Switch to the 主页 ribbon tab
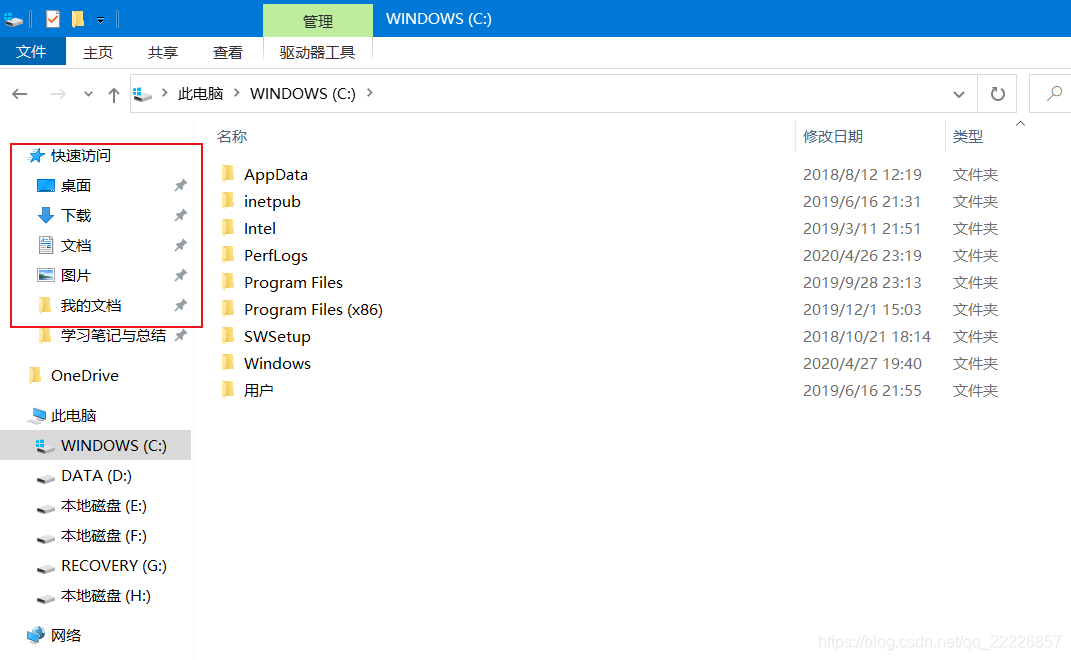Screen dimensions: 1071x660 pyautogui.click(x=98, y=53)
